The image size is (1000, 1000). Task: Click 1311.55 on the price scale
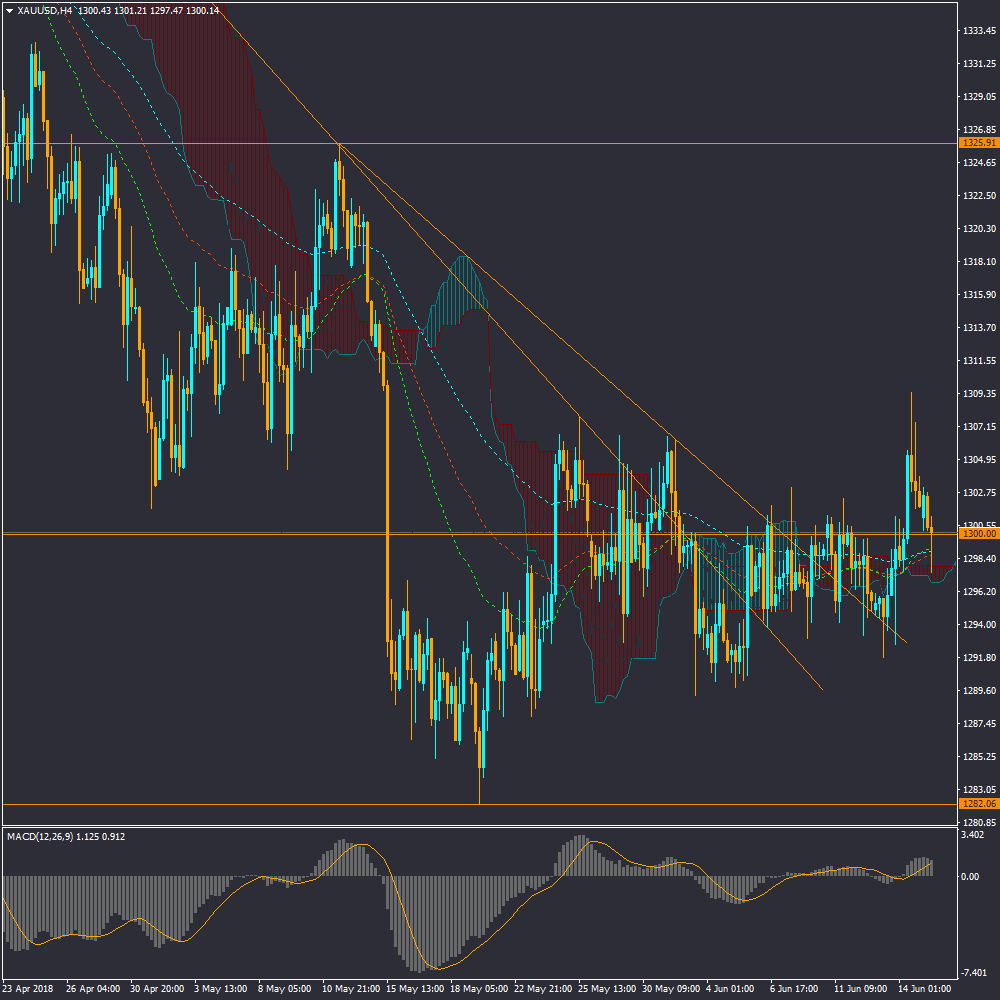[979, 360]
